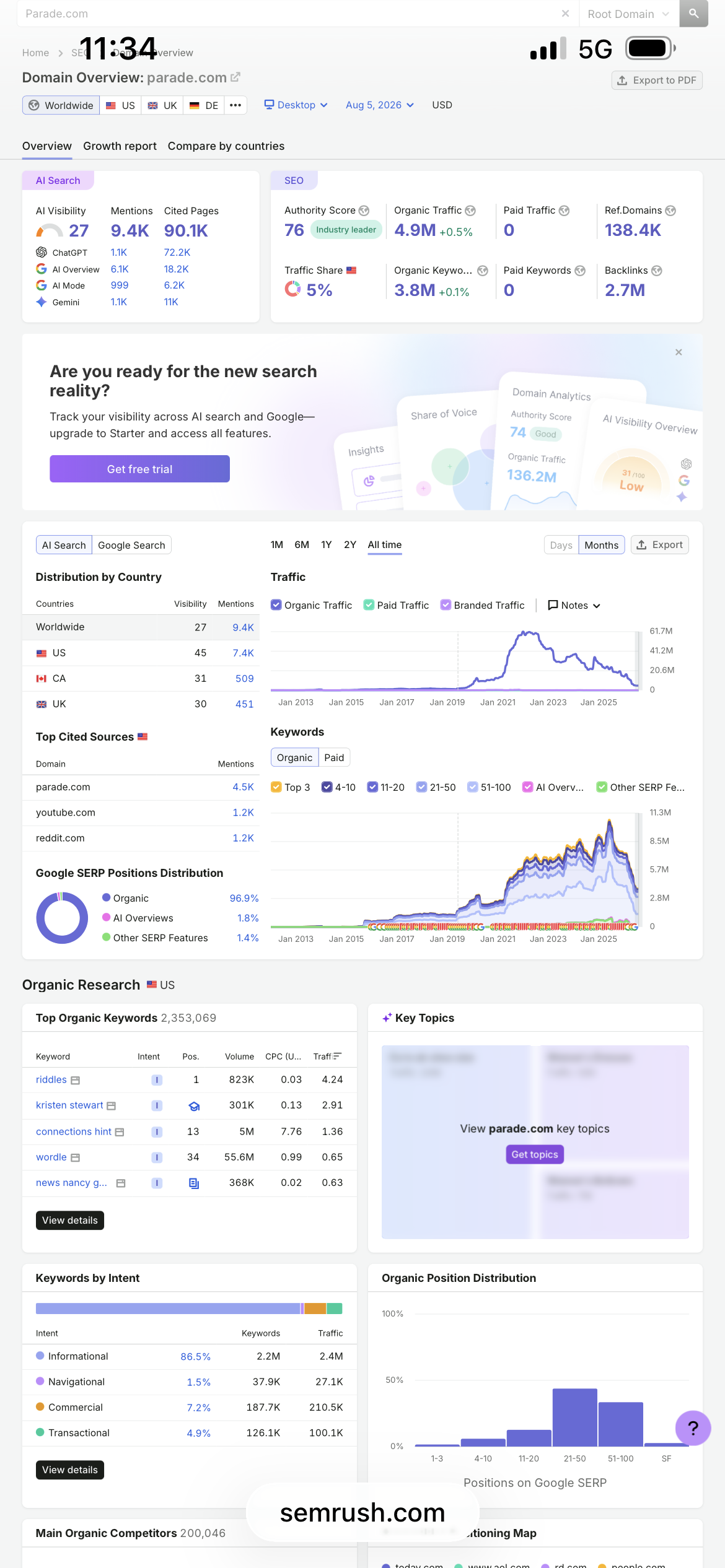Toggle the 51-100 positions checkbox
This screenshot has height=1568, width=725.
(x=473, y=787)
